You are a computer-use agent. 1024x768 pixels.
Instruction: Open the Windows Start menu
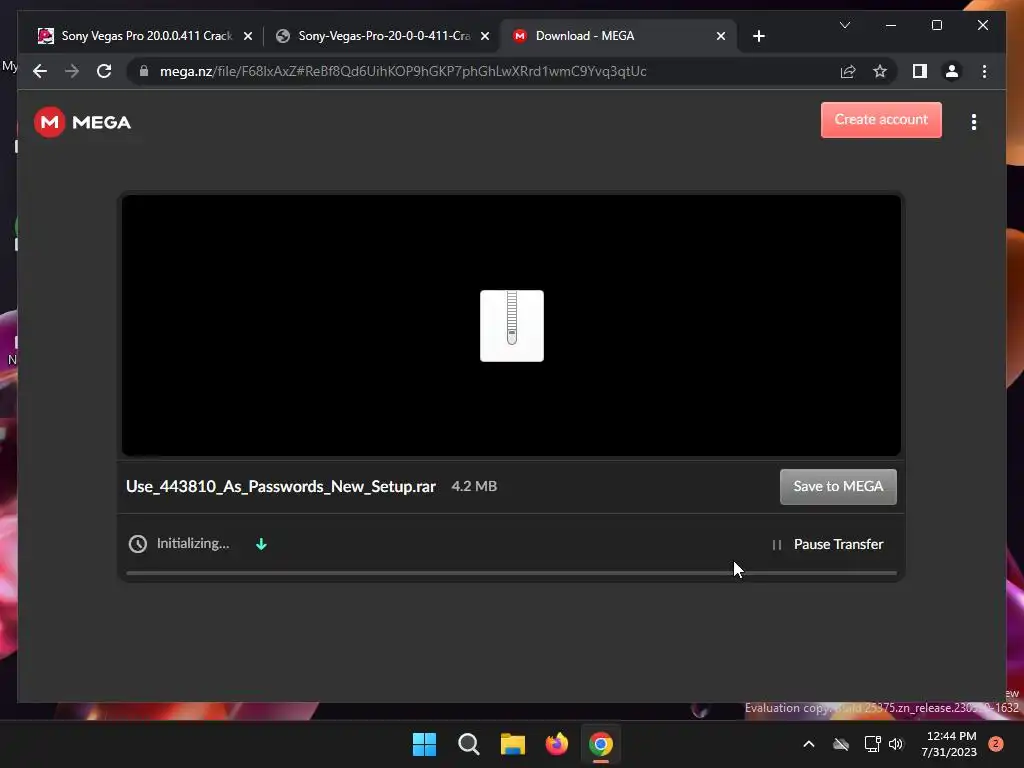click(424, 744)
